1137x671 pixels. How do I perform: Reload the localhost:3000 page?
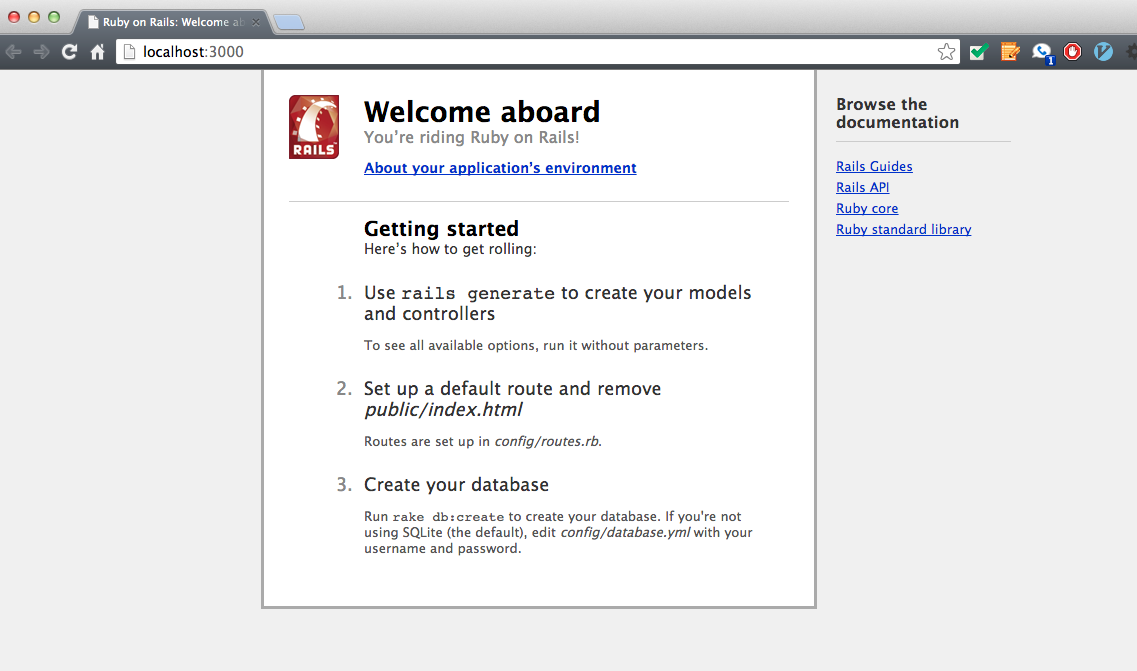[69, 52]
